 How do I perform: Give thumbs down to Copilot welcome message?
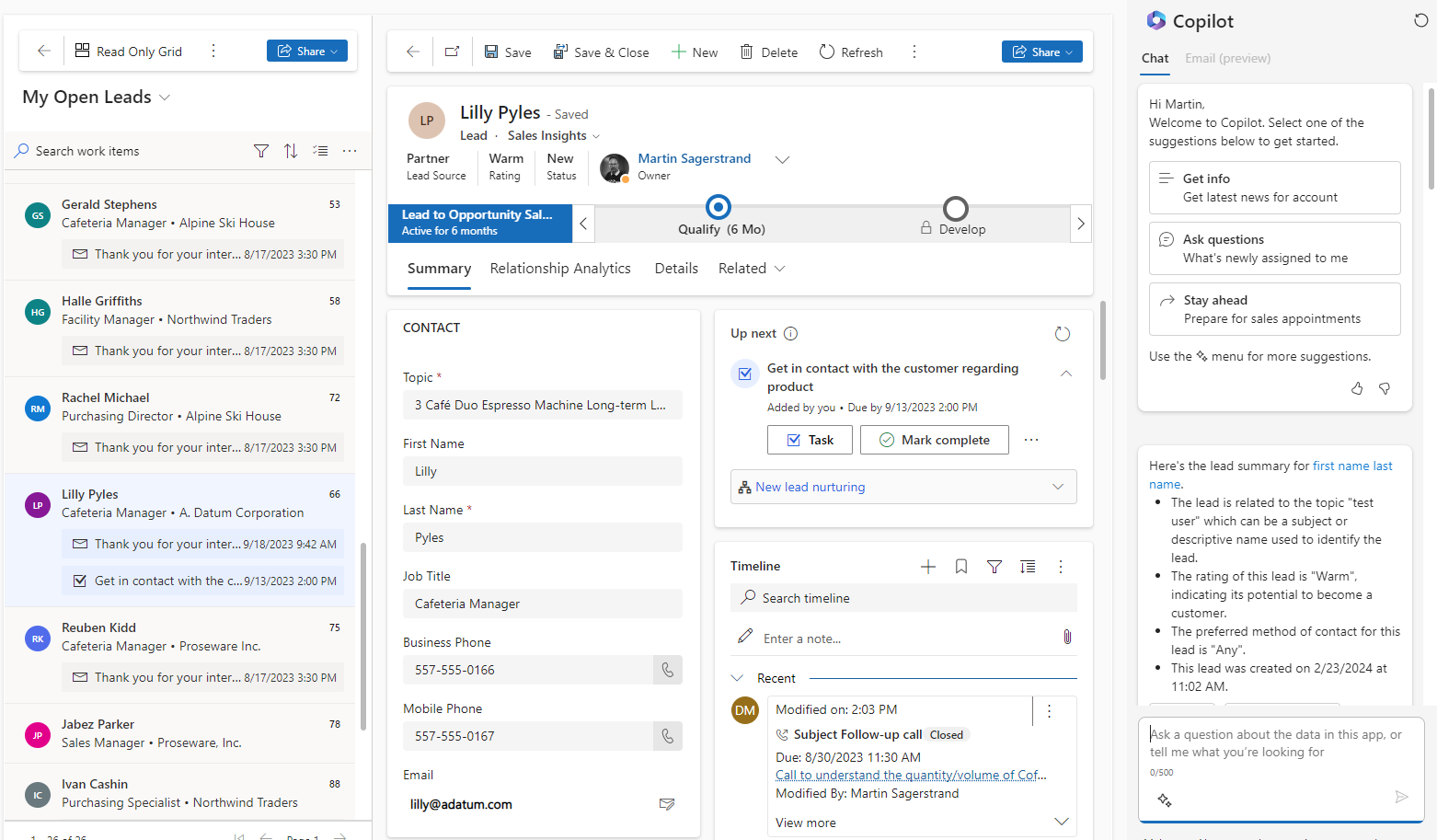coord(1385,388)
